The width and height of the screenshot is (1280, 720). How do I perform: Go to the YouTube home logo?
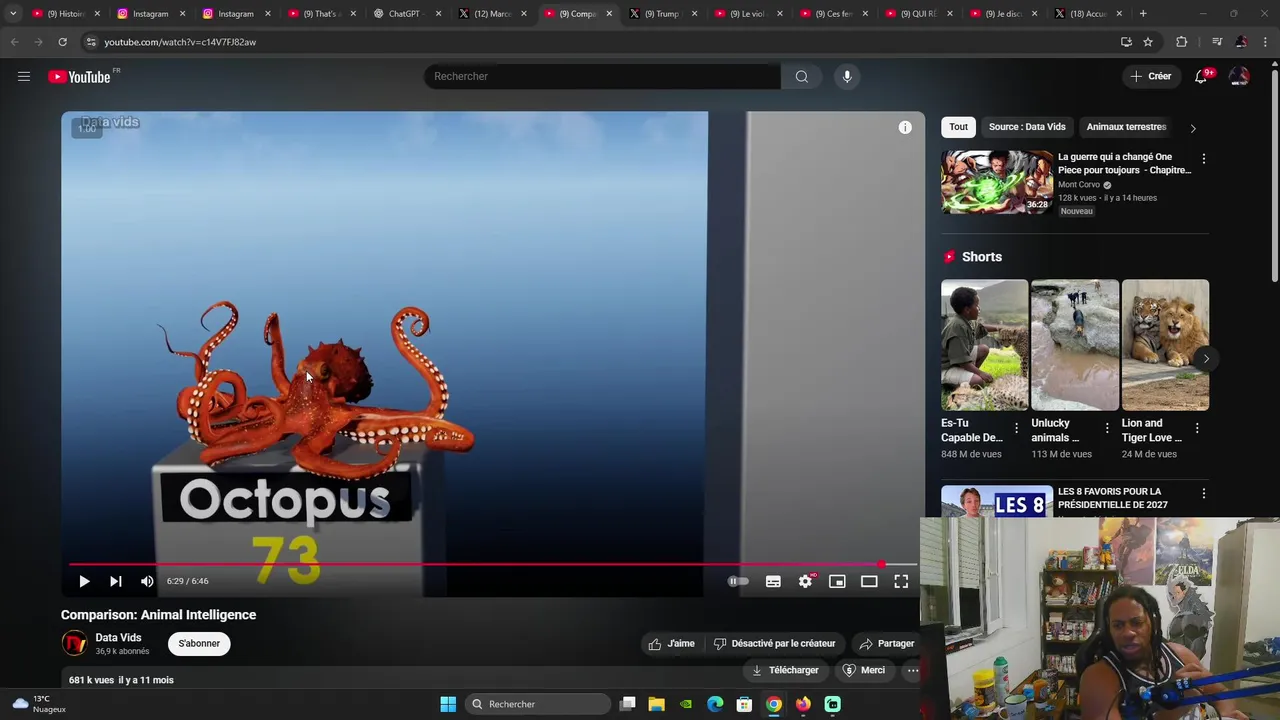(79, 77)
